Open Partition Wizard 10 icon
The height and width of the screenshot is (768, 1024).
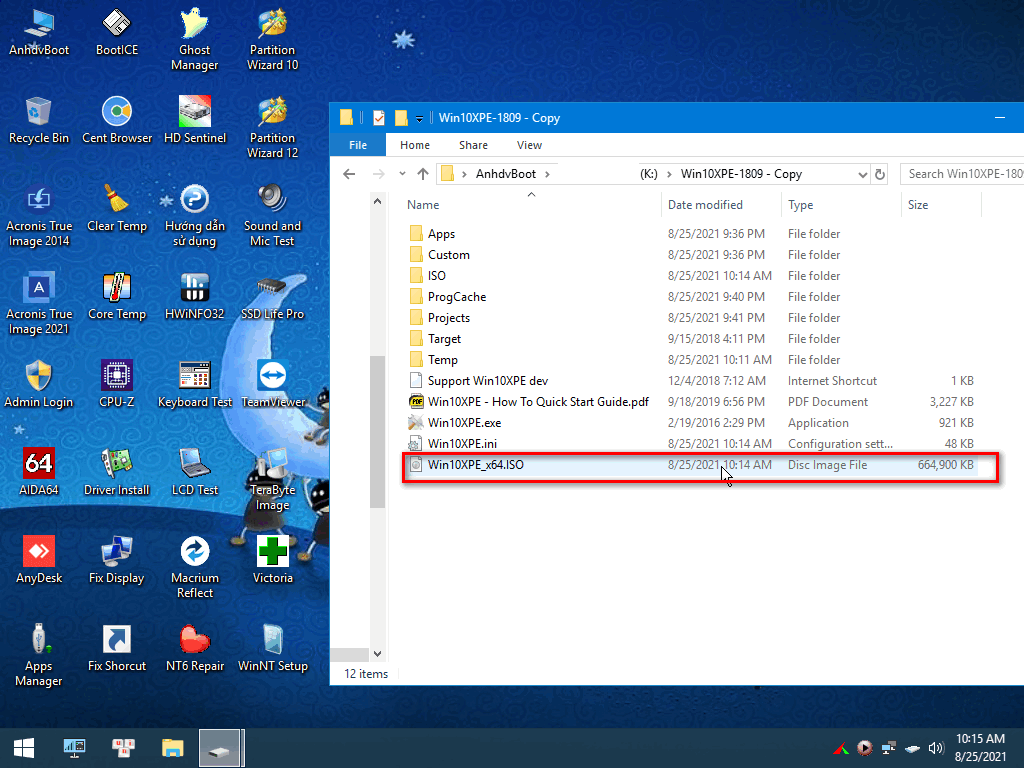272,39
